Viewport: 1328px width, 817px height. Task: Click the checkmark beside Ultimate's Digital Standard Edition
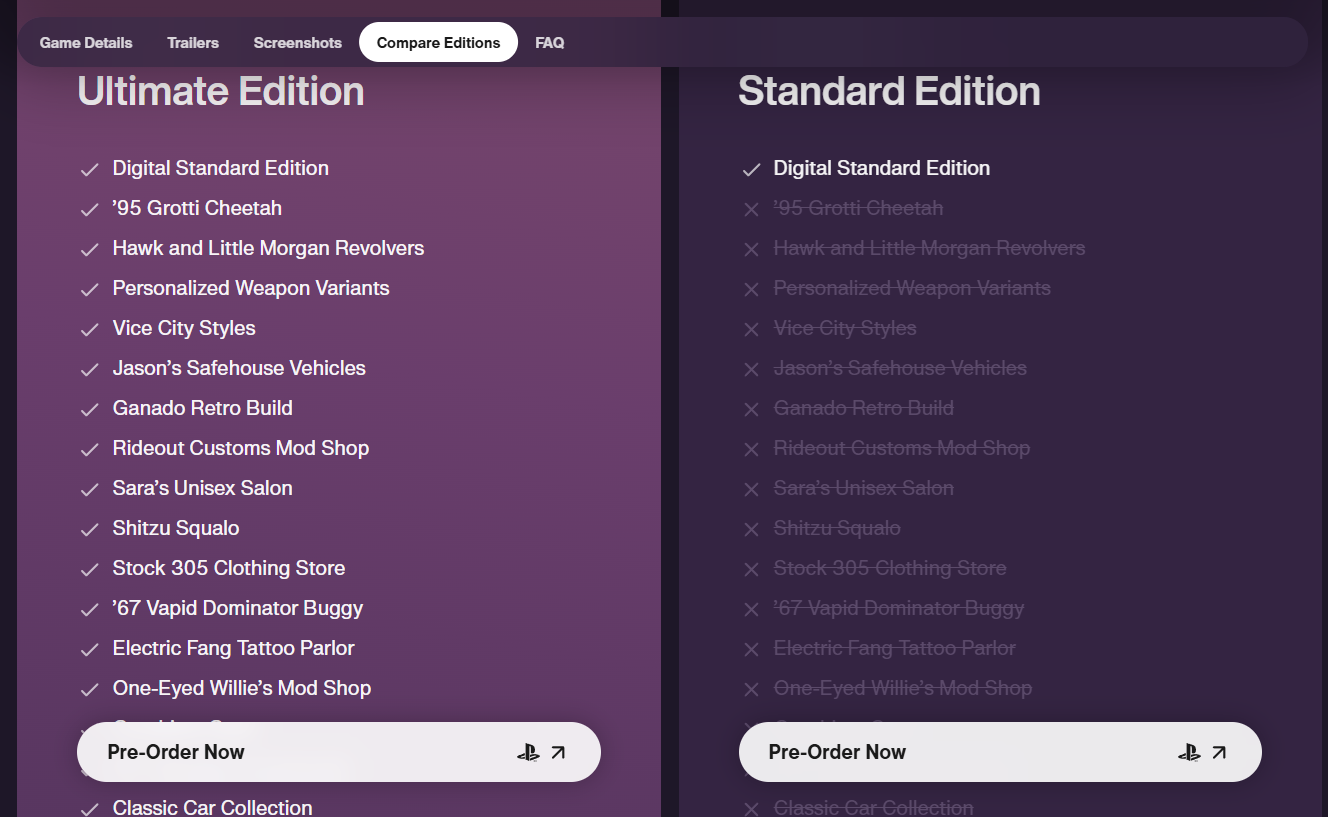coord(90,170)
